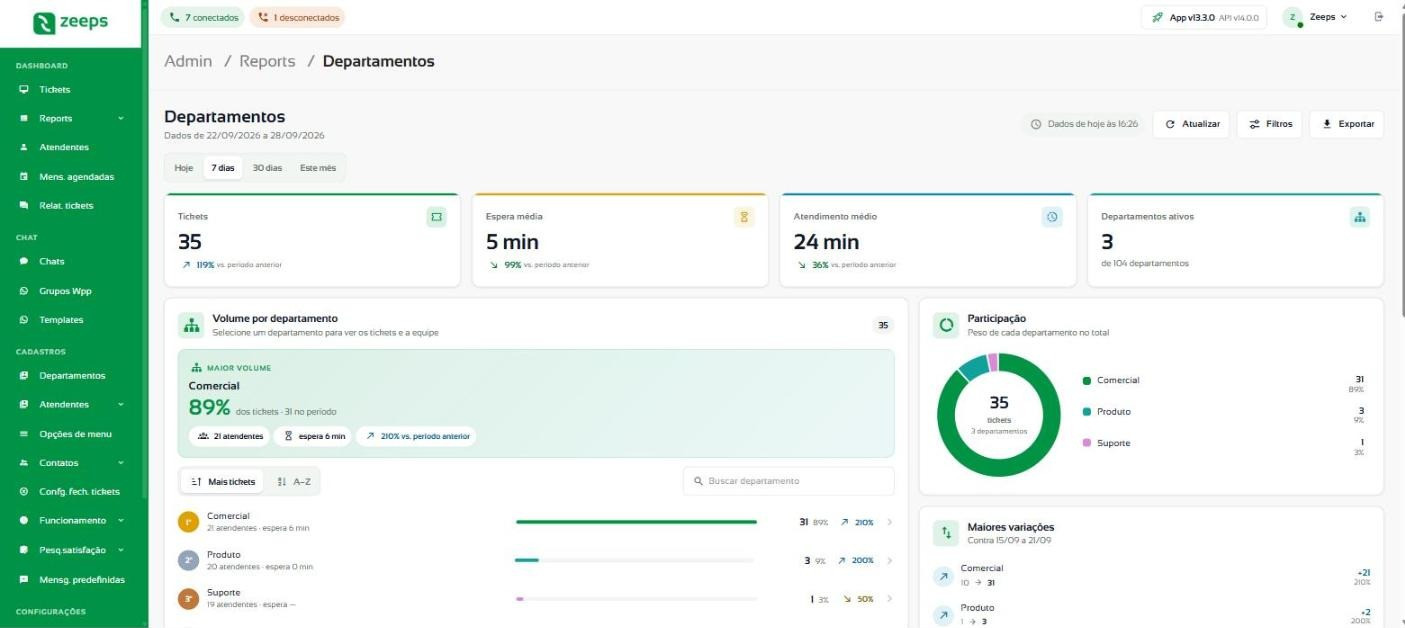The image size is (1405, 628).
Task: Click the Atualizar button
Action: 1191,124
